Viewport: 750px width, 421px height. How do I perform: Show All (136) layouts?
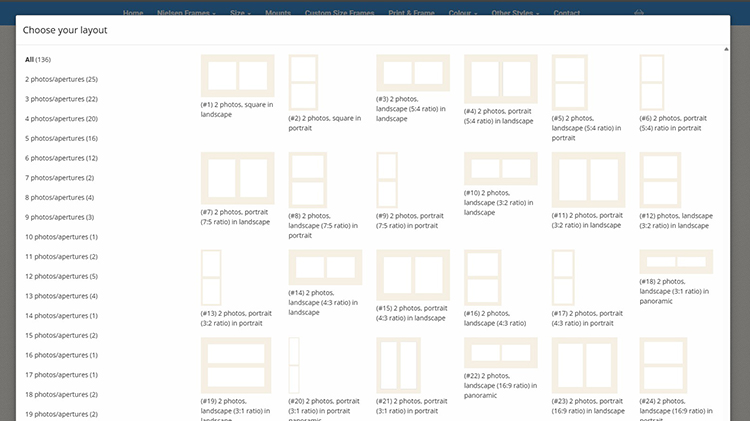[x=38, y=59]
